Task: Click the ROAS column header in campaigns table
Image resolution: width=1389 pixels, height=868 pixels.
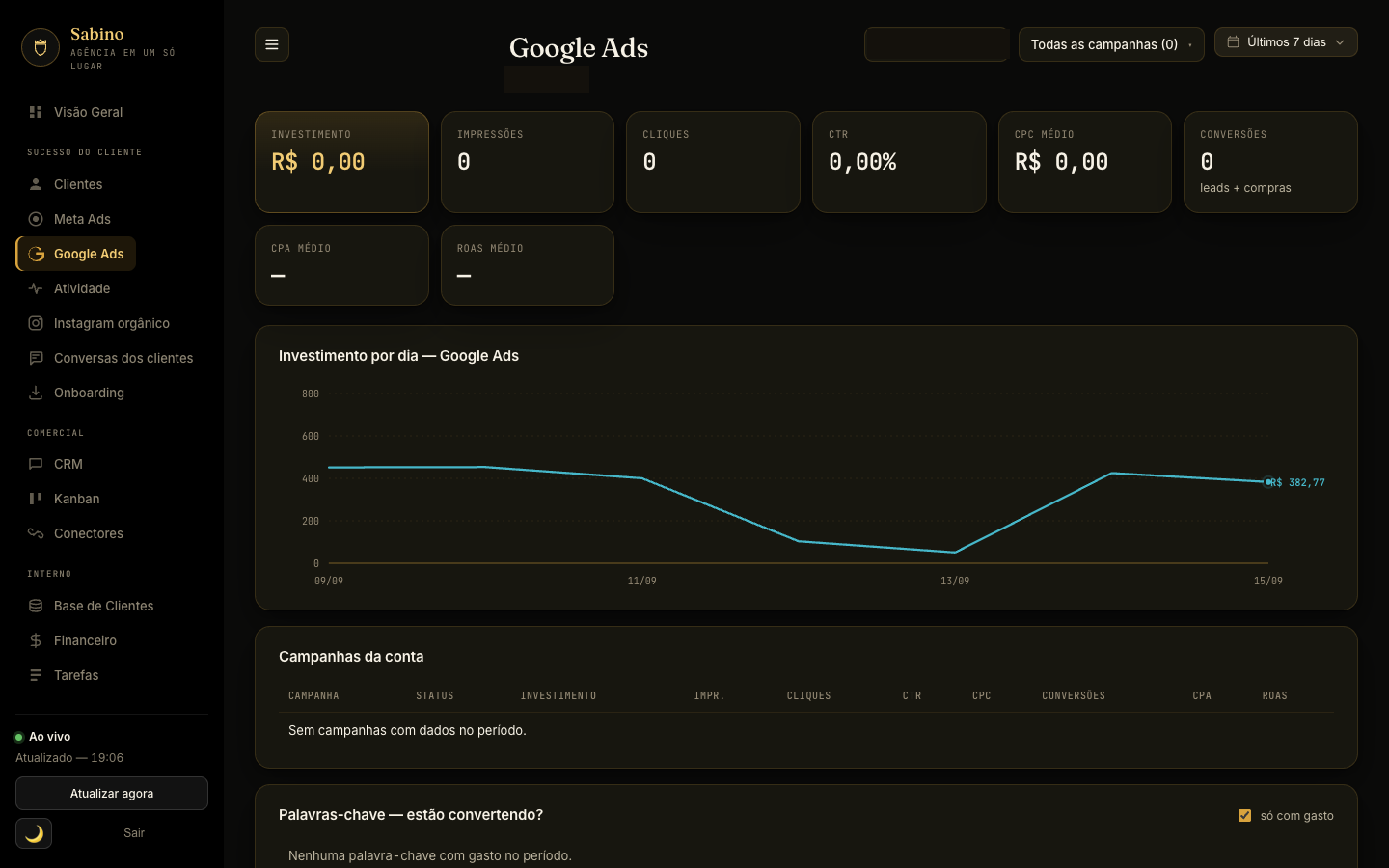Action: pos(1275,695)
